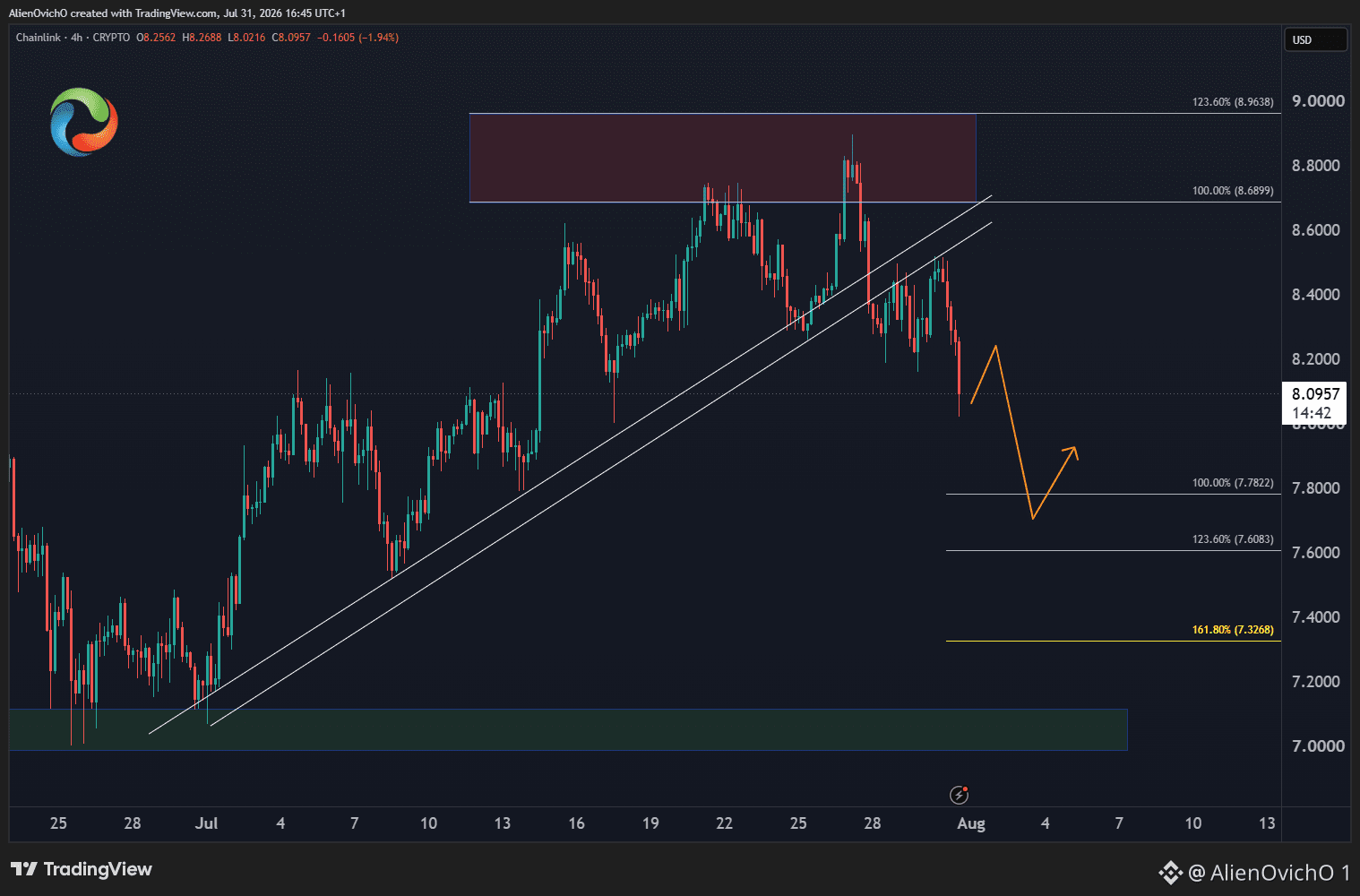Click the 7.2000 price axis label
This screenshot has height=896, width=1360.
point(1318,682)
